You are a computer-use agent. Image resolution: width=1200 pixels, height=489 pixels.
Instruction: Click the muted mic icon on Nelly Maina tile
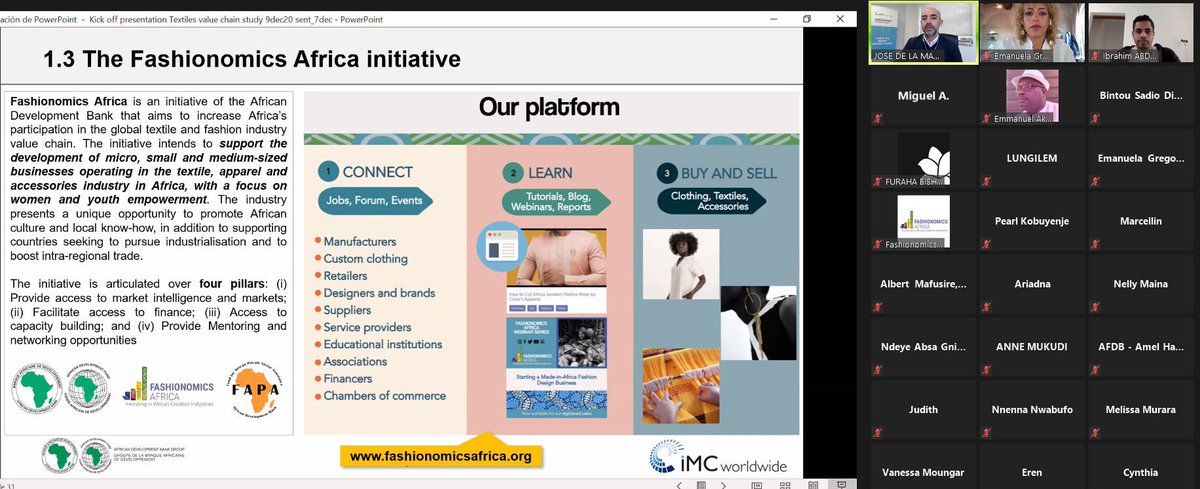coord(1094,308)
